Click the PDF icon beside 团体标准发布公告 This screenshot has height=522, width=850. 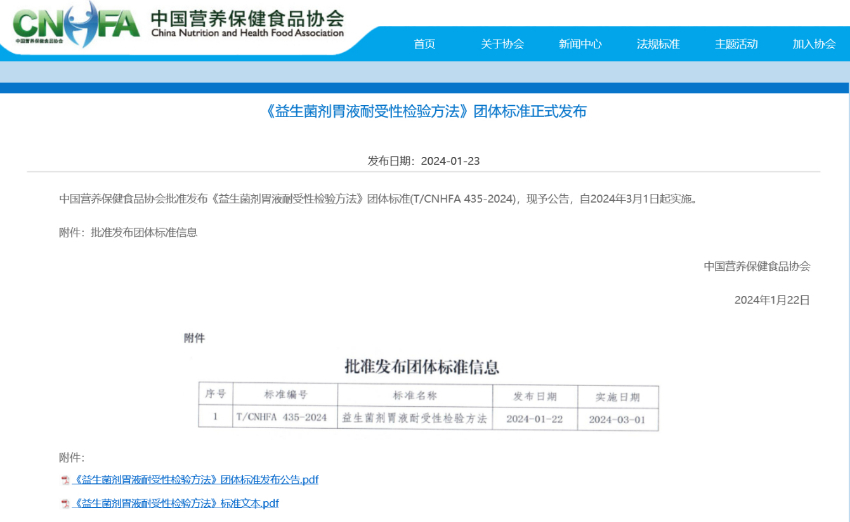[x=65, y=480]
